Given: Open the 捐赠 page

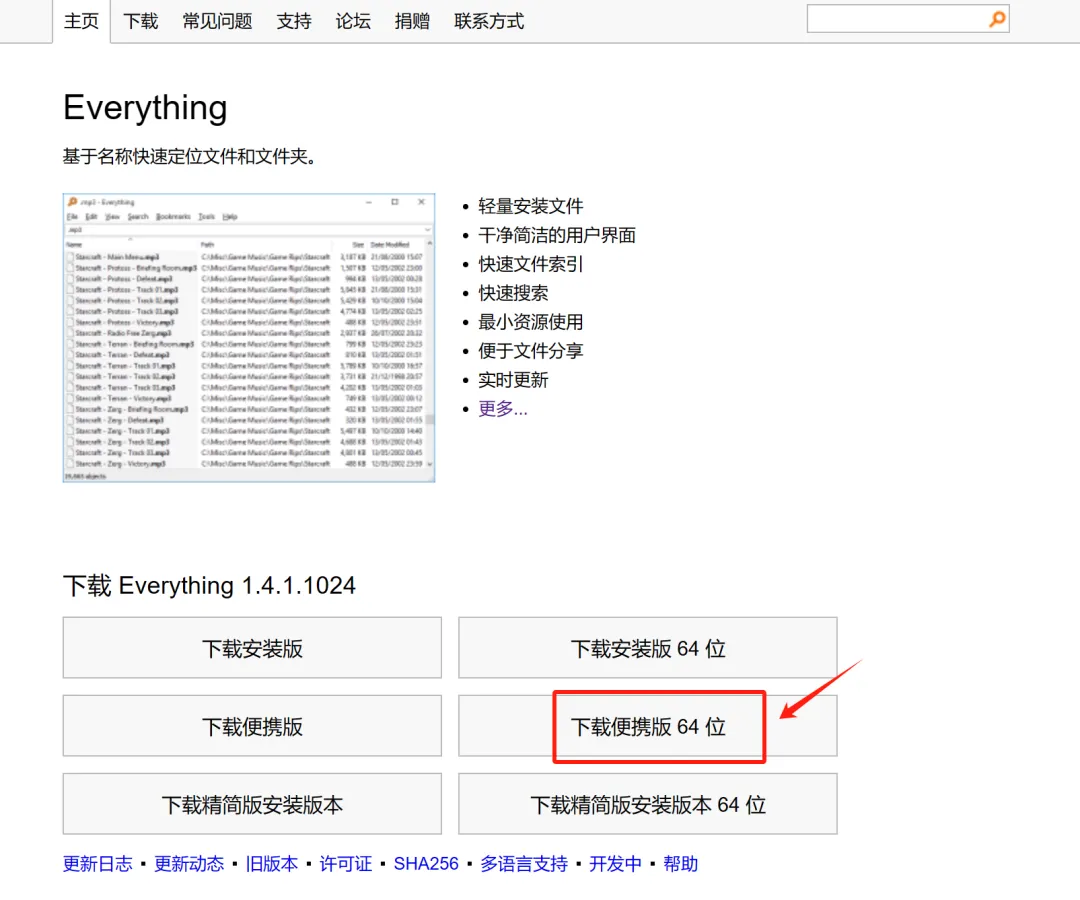Looking at the screenshot, I should (x=412, y=21).
